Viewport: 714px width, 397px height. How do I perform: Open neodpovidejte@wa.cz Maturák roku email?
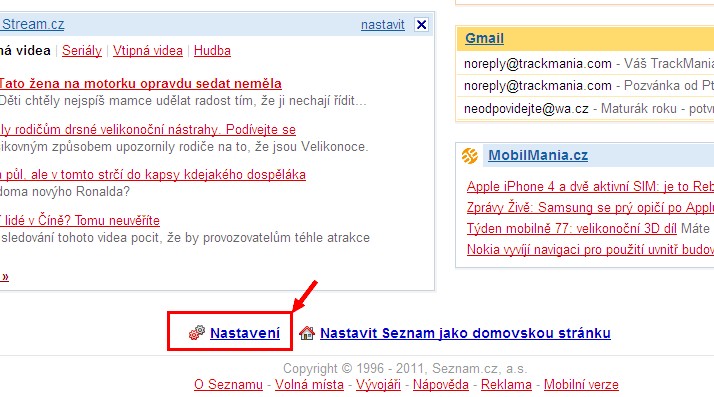coord(589,108)
